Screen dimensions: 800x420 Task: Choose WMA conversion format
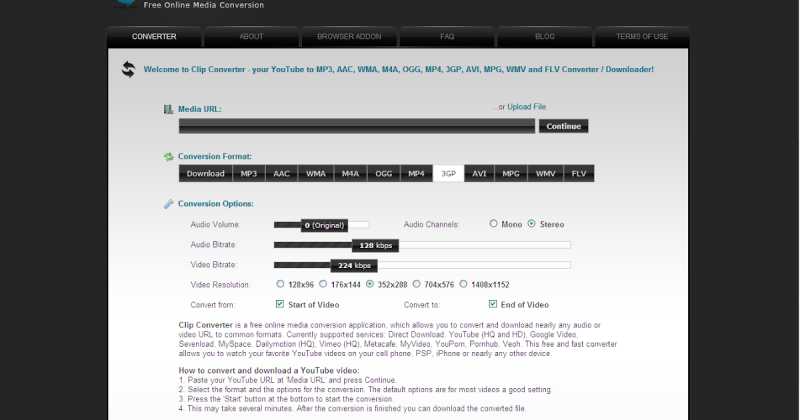316,174
